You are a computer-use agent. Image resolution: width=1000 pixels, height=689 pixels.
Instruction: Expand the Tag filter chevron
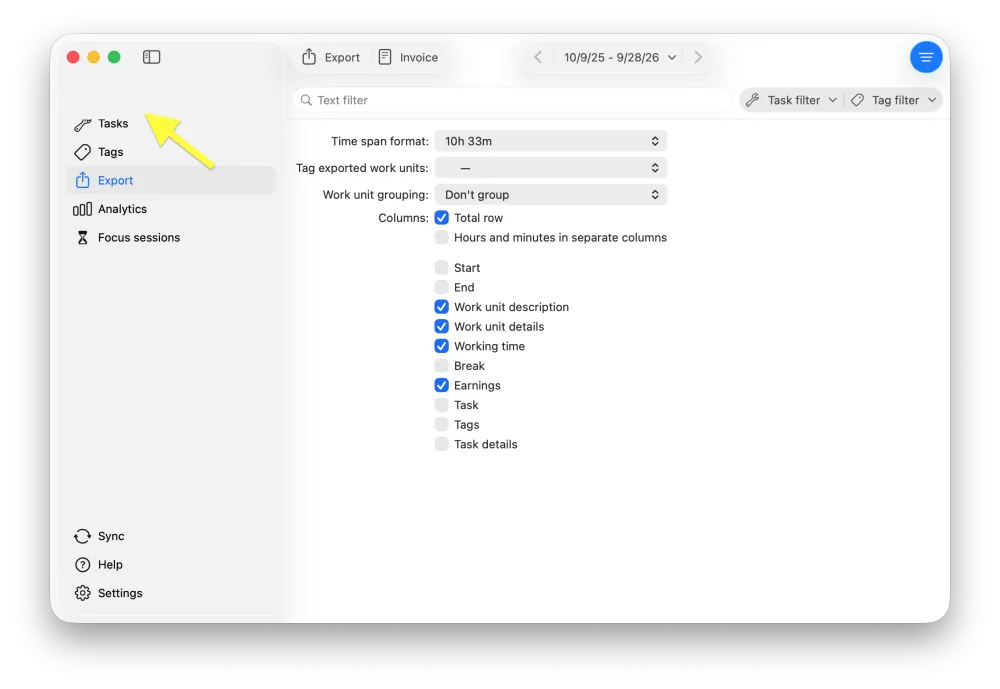[x=932, y=100]
